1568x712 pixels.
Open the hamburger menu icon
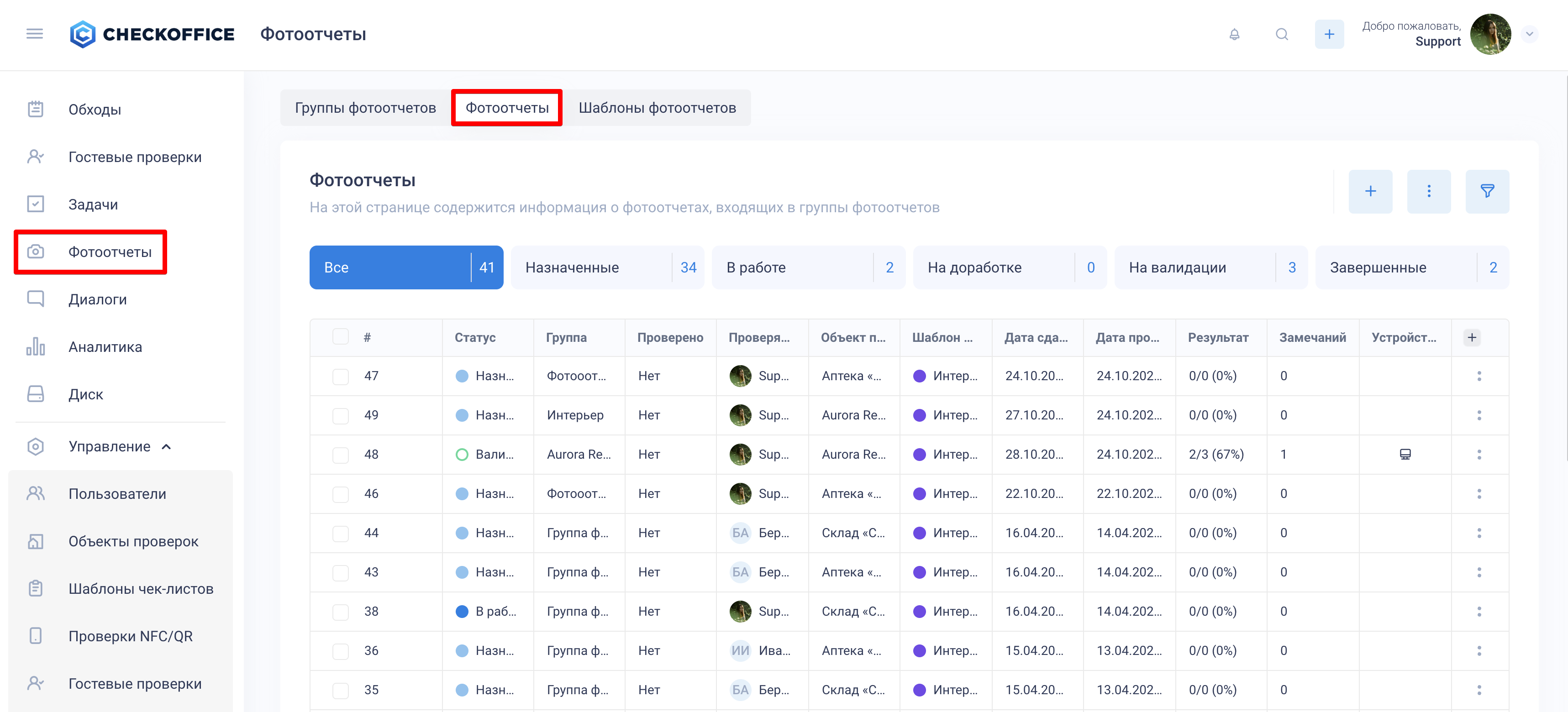pos(35,34)
